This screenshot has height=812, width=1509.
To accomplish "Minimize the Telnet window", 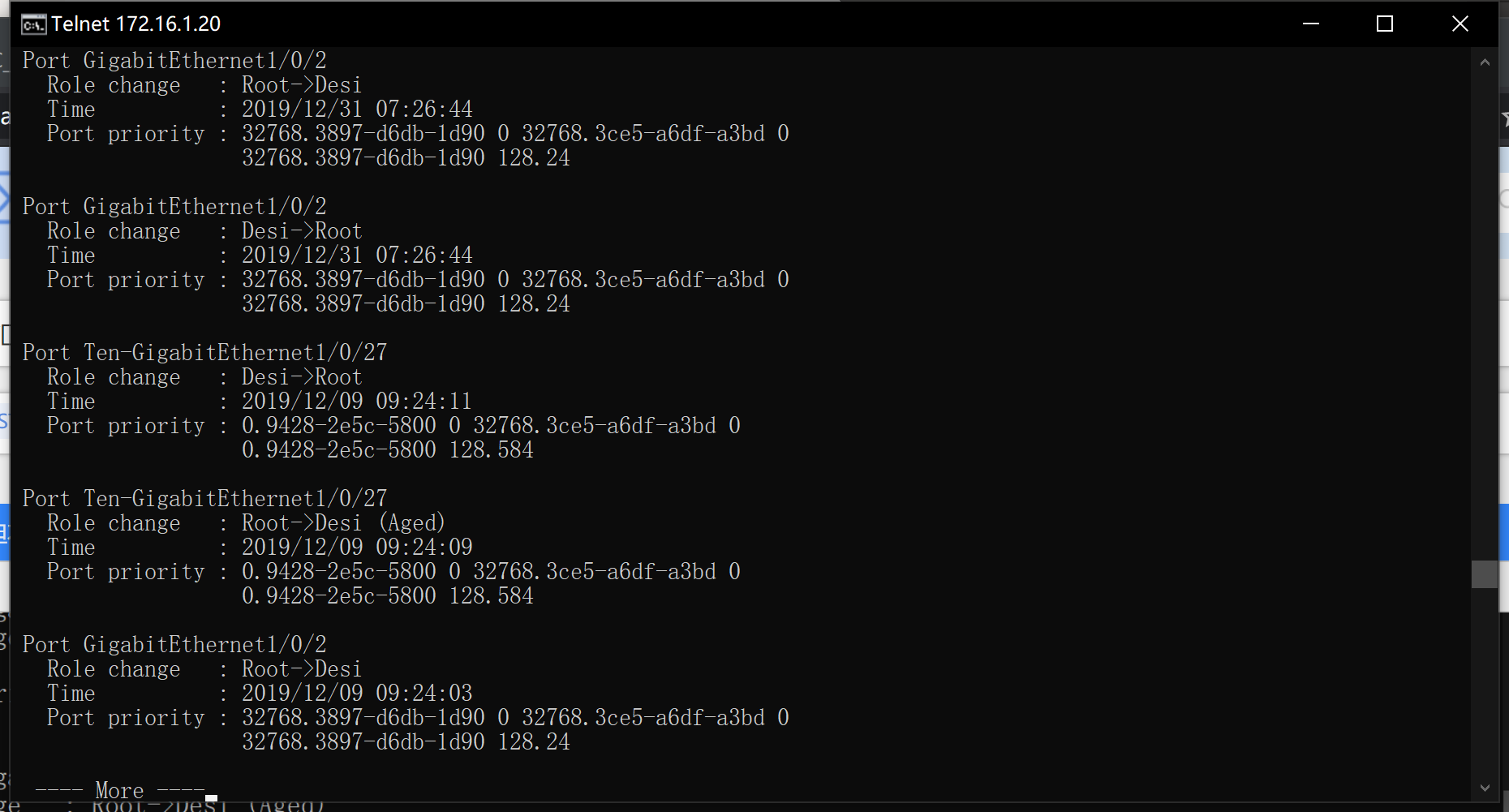I will click(x=1311, y=24).
